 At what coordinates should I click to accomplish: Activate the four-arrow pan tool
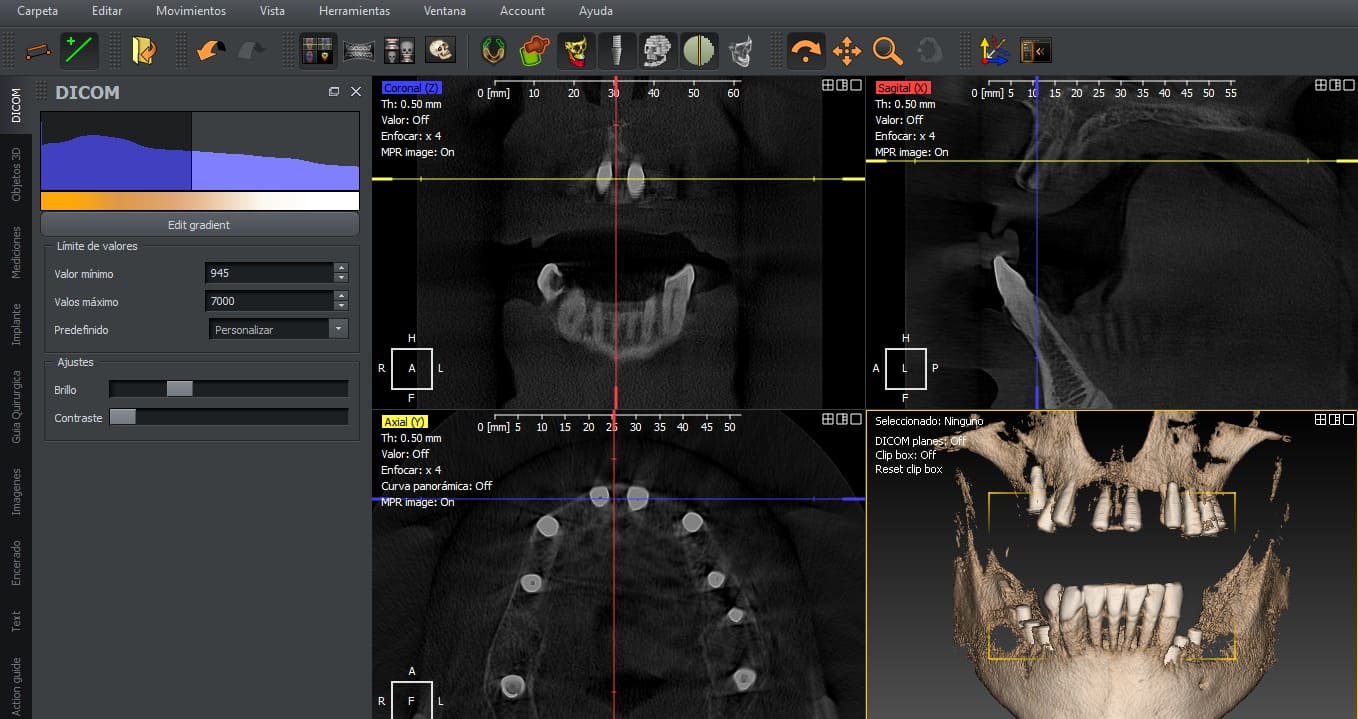click(x=847, y=50)
